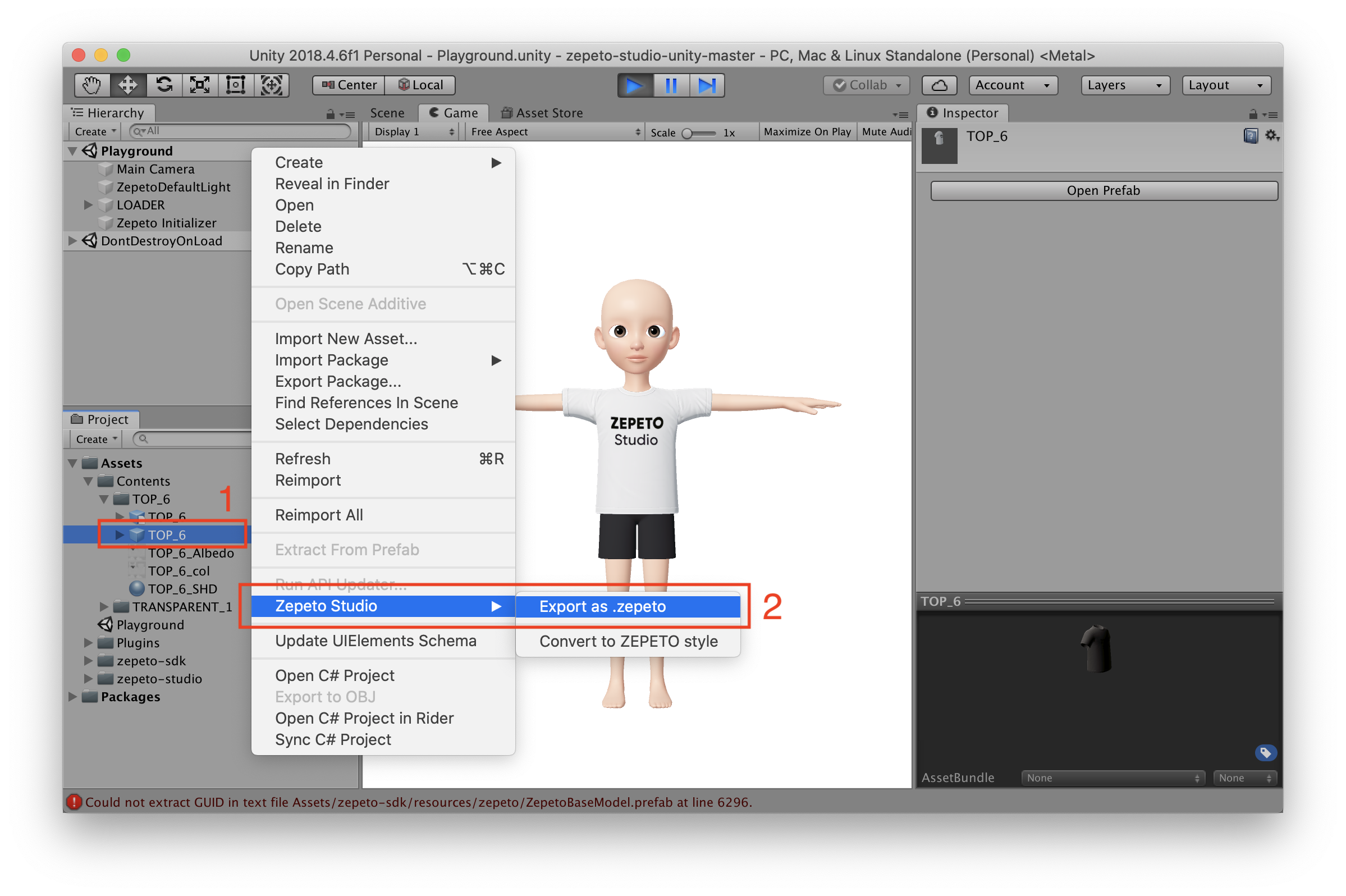This screenshot has width=1346, height=896.
Task: Click the red error icon in status bar
Action: (74, 803)
